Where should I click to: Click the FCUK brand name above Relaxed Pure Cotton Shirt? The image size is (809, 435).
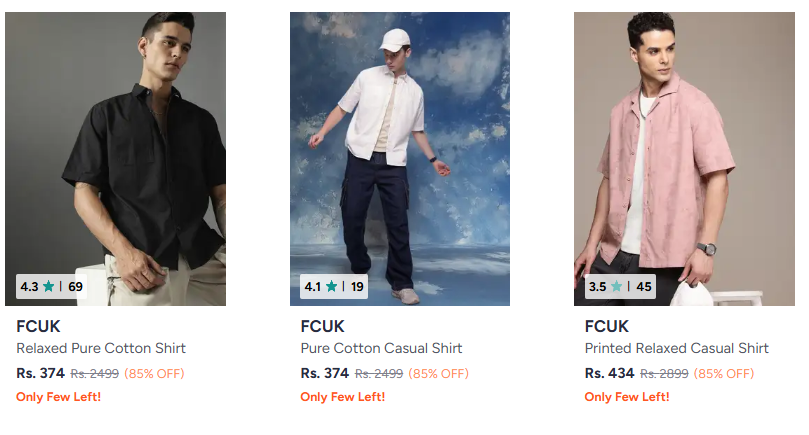(x=38, y=326)
